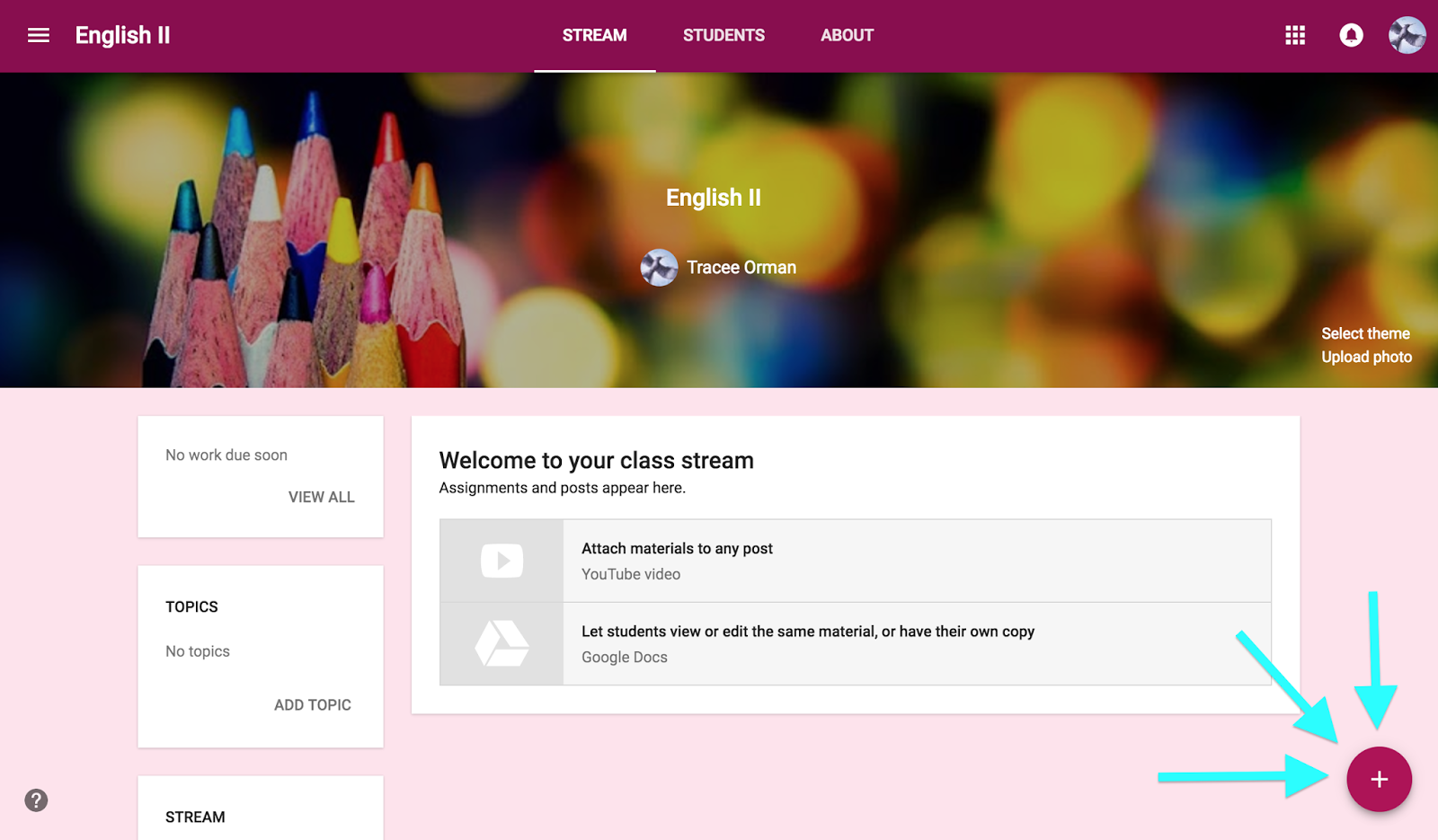The width and height of the screenshot is (1438, 840).
Task: Click Select theme on the banner
Action: tap(1365, 332)
